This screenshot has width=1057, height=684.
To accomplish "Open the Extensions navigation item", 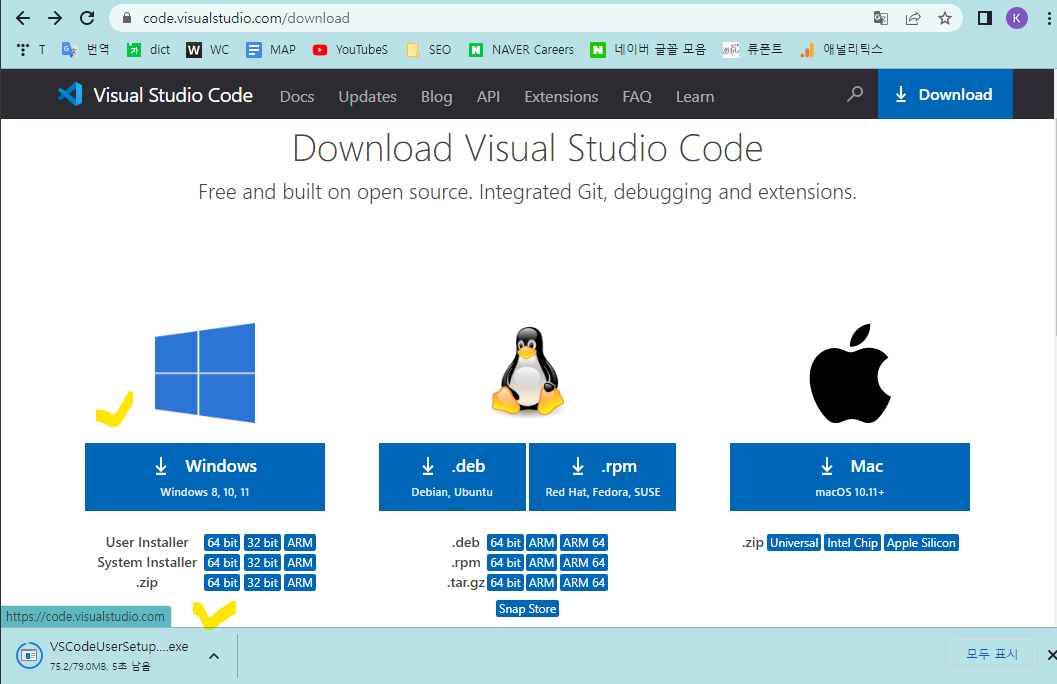I will (562, 96).
